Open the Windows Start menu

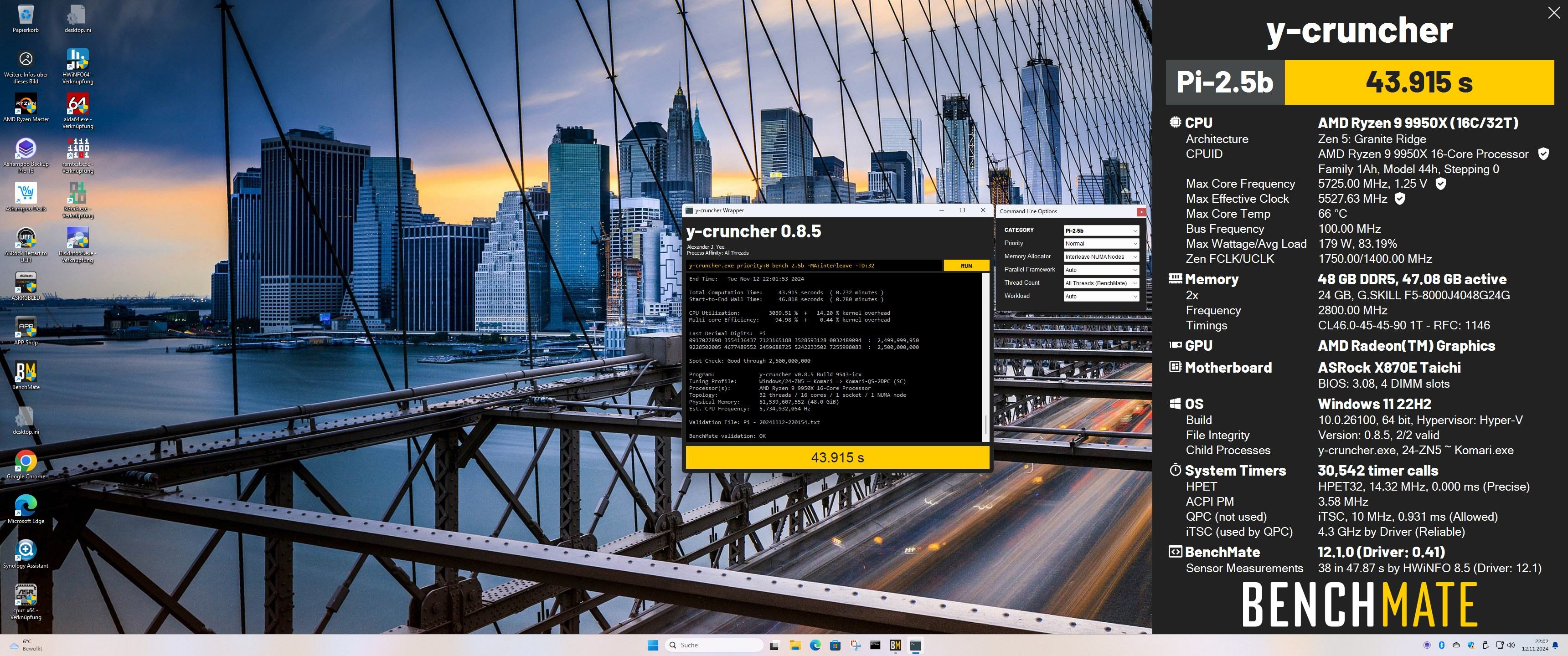653,645
